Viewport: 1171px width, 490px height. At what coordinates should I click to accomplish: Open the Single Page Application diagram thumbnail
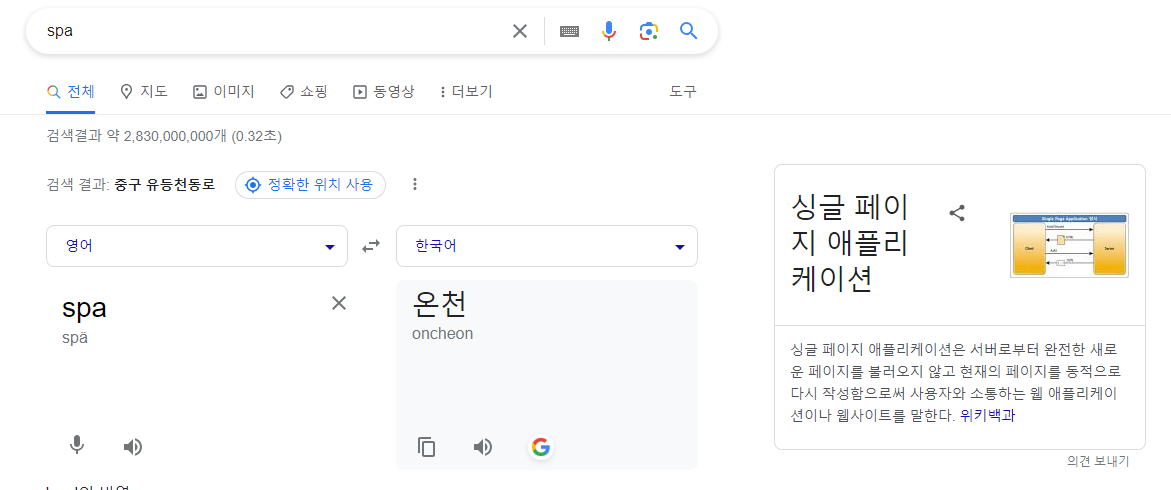pyautogui.click(x=1069, y=245)
